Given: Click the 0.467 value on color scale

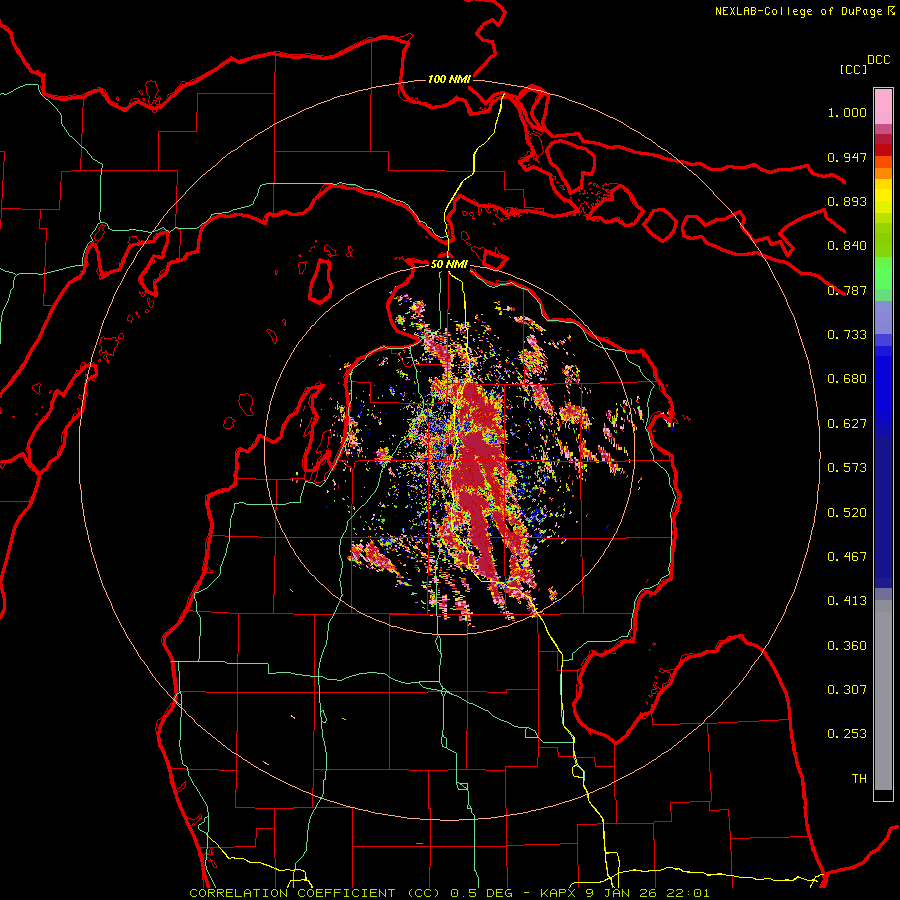Looking at the screenshot, I should tap(847, 557).
